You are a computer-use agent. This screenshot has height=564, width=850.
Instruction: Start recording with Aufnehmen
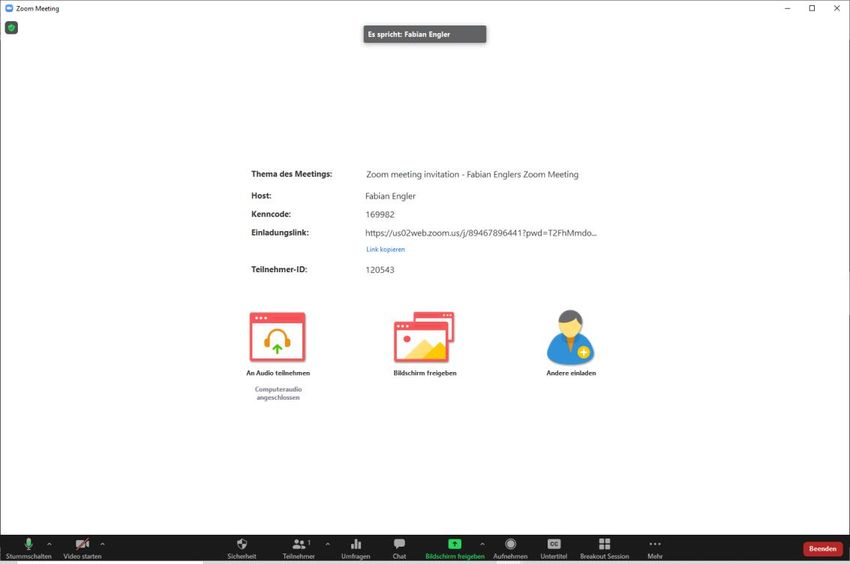510,548
